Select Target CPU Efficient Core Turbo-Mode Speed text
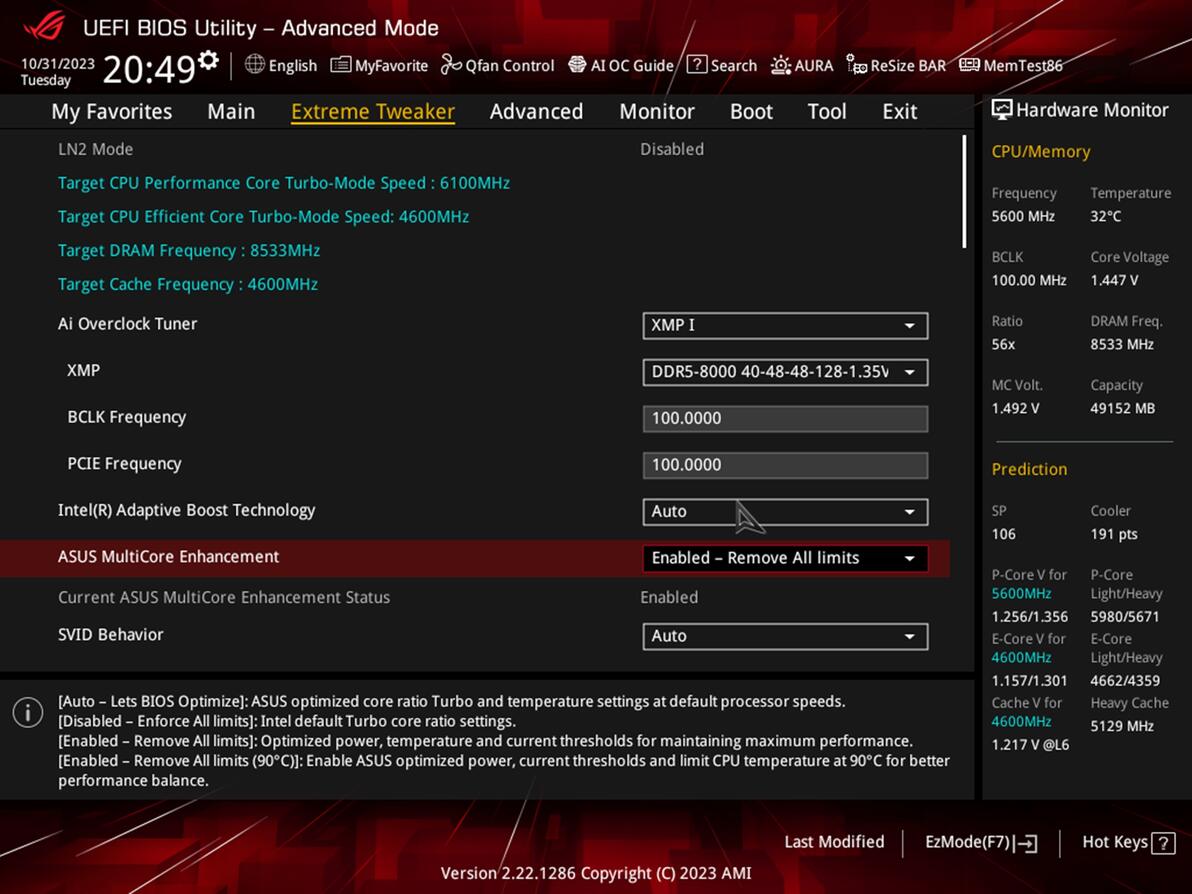Screen dimensions: 1192x894 (x=263, y=217)
